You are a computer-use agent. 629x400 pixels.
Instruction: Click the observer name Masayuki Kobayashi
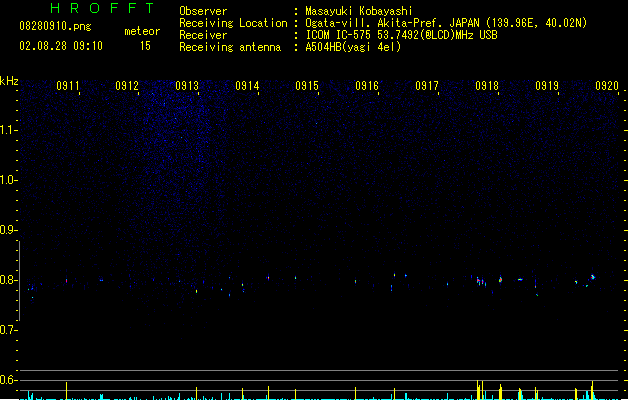point(359,11)
